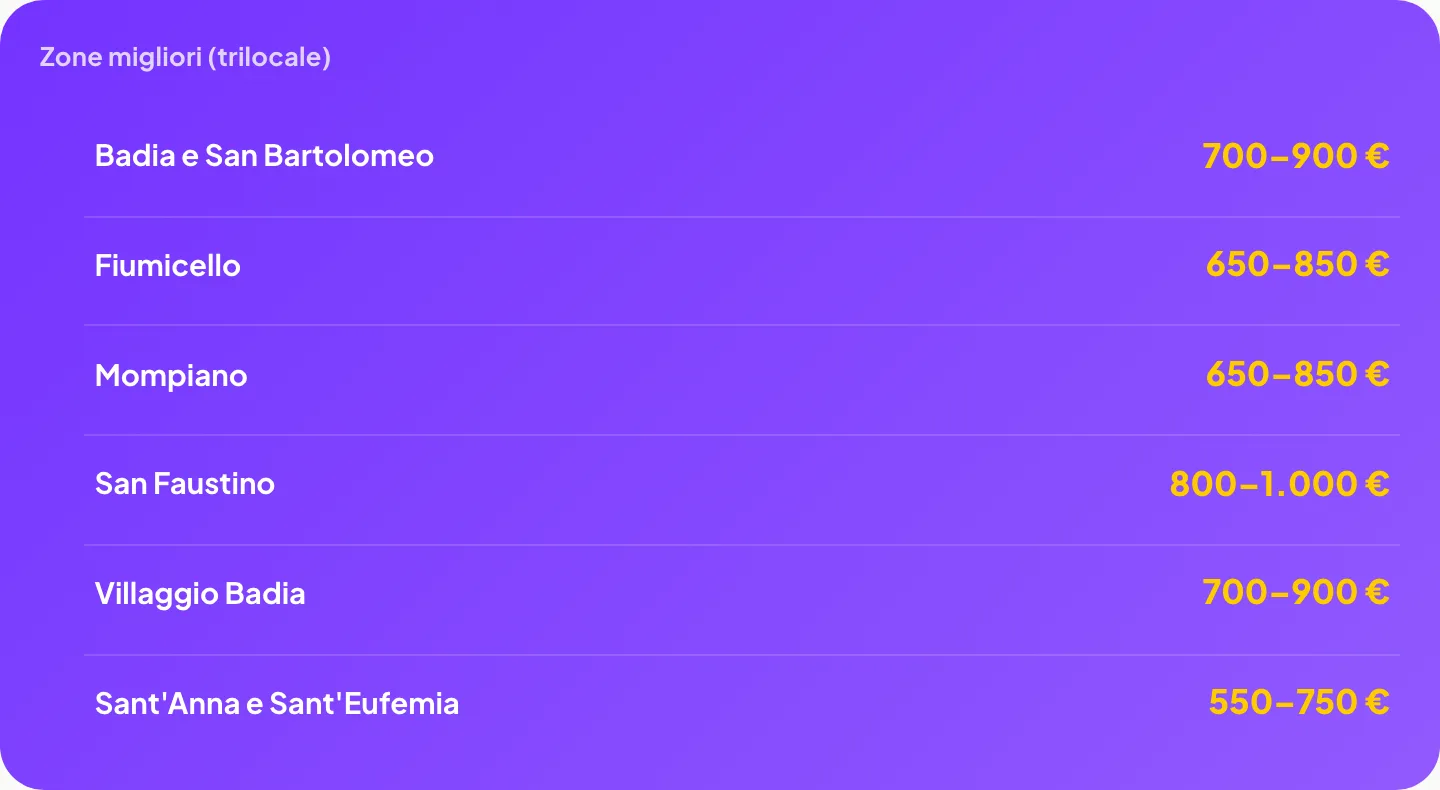Select Villaggio Badia's 700–900 € price
1440x790 pixels.
[1296, 593]
